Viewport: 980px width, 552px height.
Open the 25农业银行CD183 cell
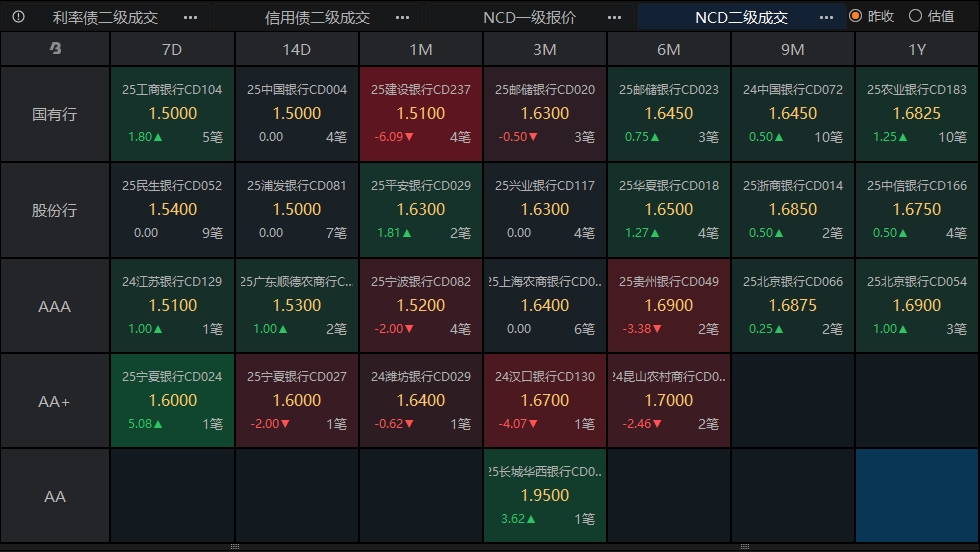pos(917,114)
